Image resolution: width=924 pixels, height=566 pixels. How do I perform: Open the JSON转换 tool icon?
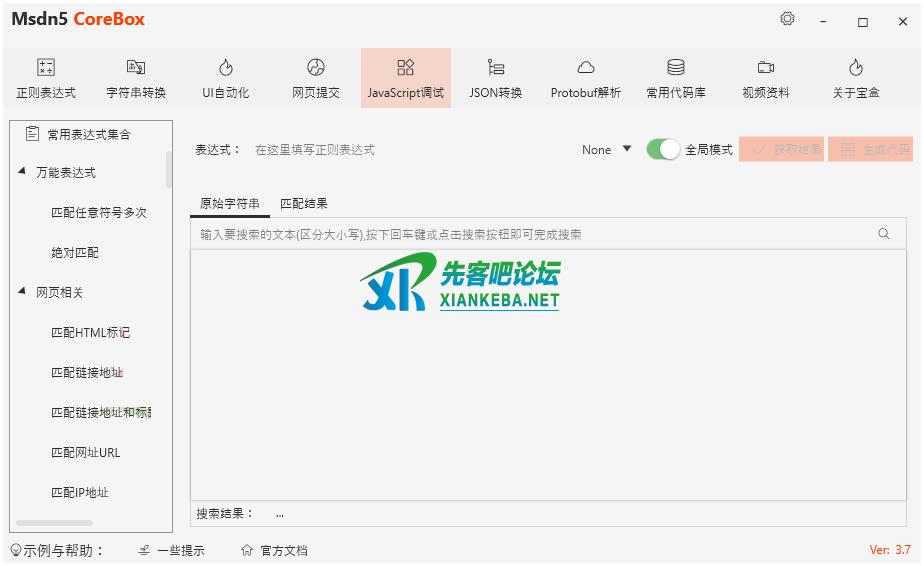[496, 68]
